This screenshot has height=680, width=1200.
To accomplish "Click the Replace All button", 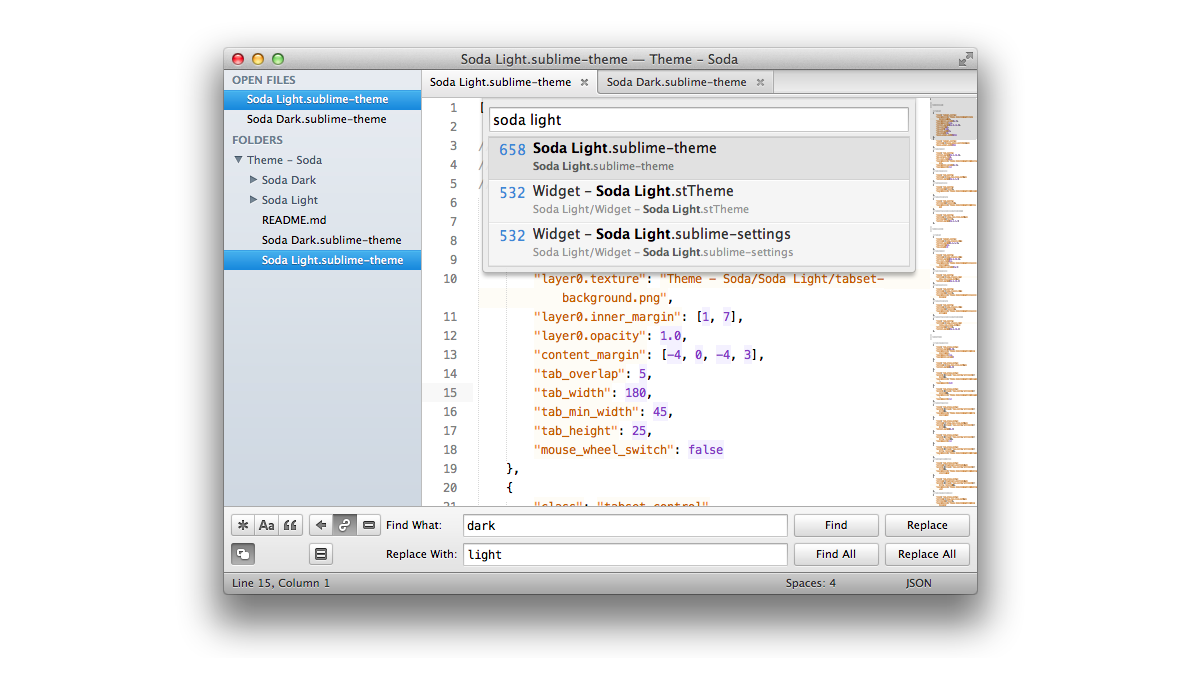I will pyautogui.click(x=927, y=554).
